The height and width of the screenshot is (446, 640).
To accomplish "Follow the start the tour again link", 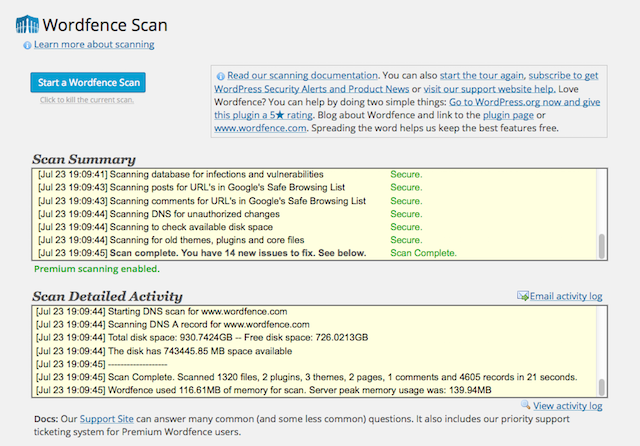I will pyautogui.click(x=482, y=75).
